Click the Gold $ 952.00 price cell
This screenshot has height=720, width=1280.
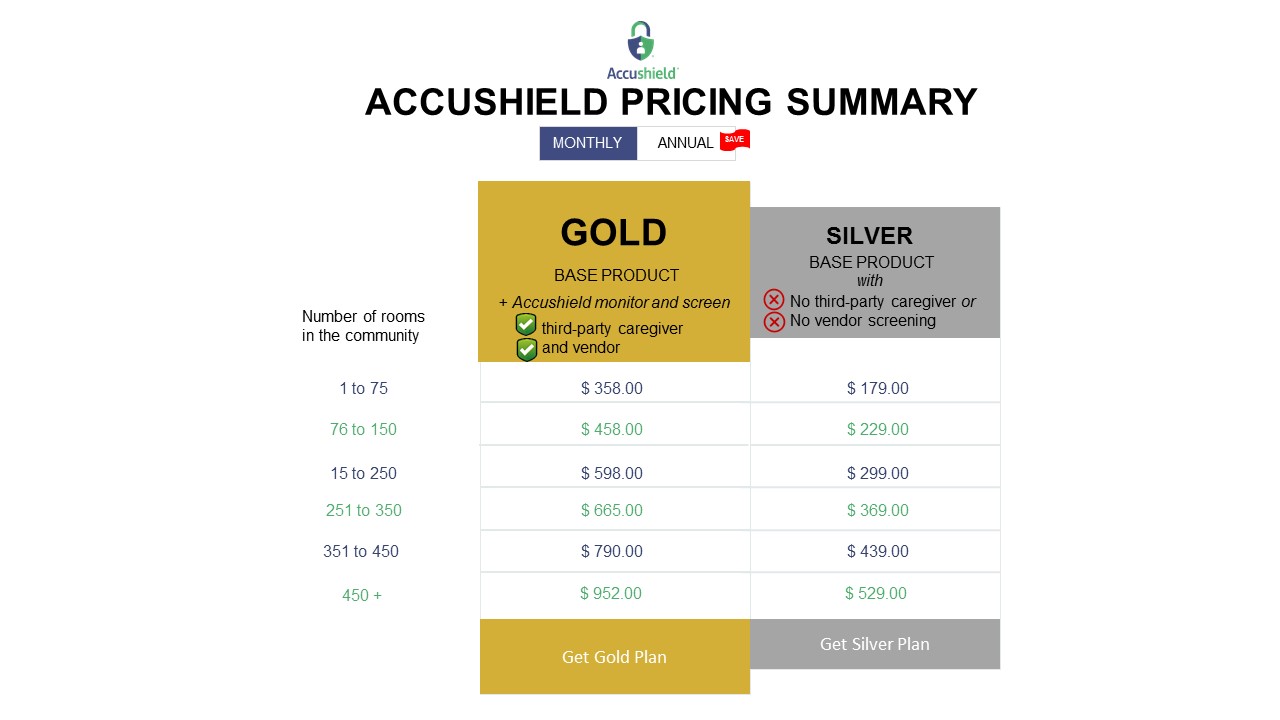[611, 593]
